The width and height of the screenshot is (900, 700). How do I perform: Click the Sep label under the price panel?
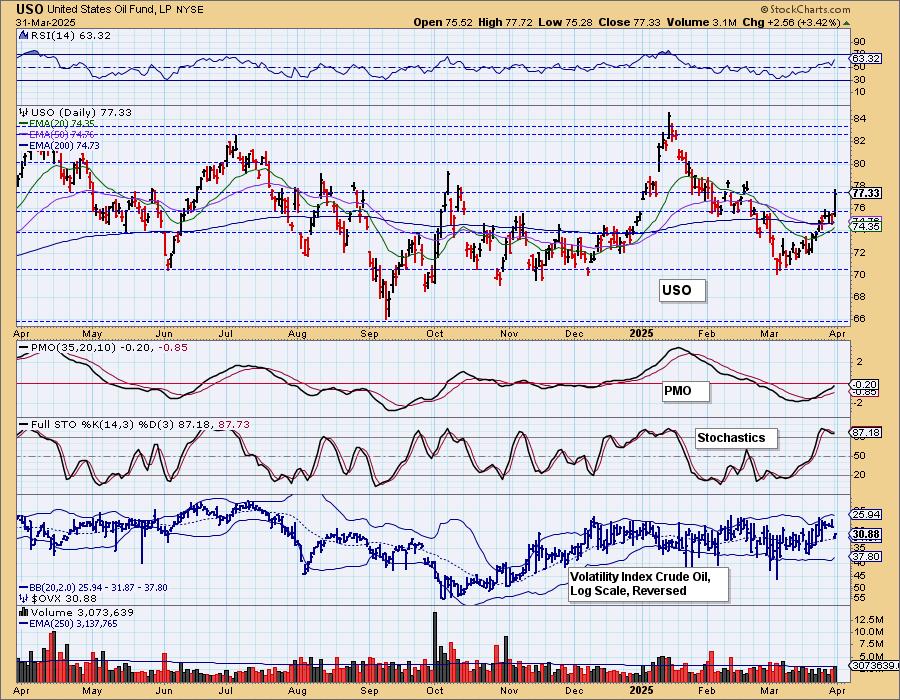[x=369, y=334]
